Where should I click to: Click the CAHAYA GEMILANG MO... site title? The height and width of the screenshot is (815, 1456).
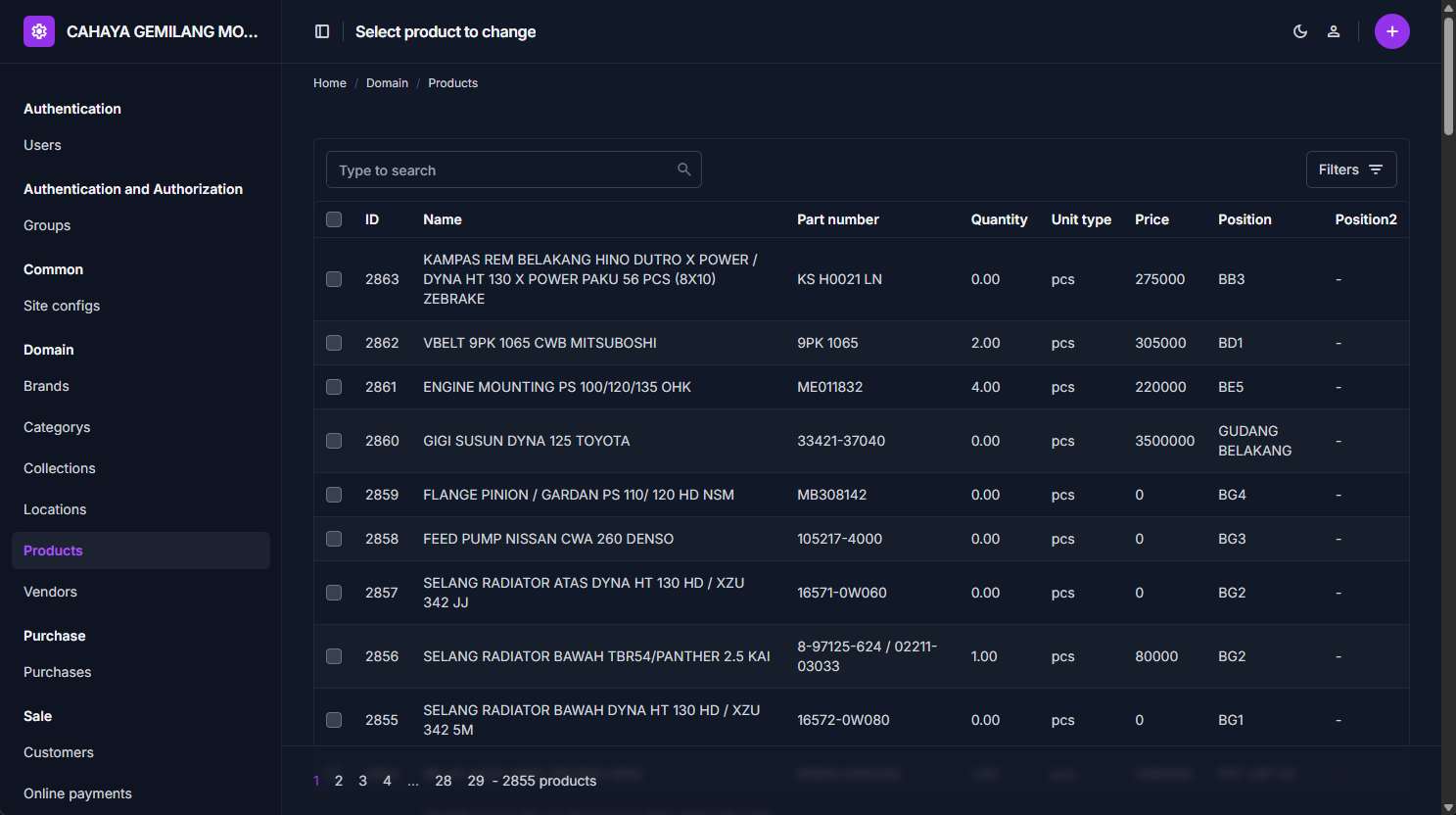[163, 31]
